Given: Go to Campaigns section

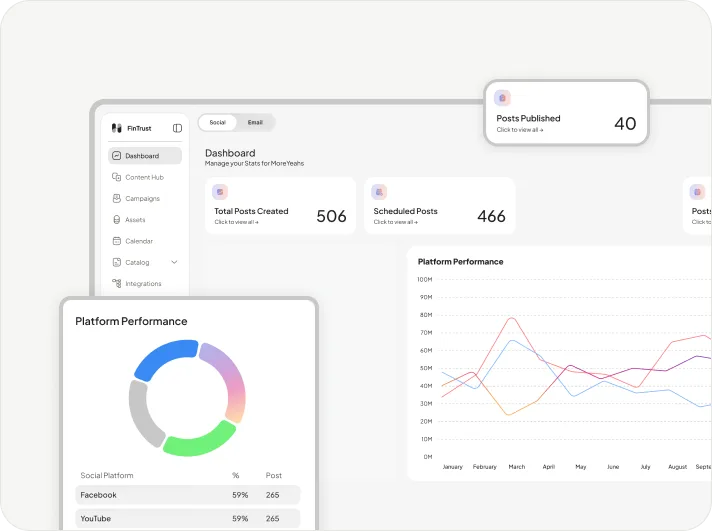Looking at the screenshot, I should pos(145,199).
